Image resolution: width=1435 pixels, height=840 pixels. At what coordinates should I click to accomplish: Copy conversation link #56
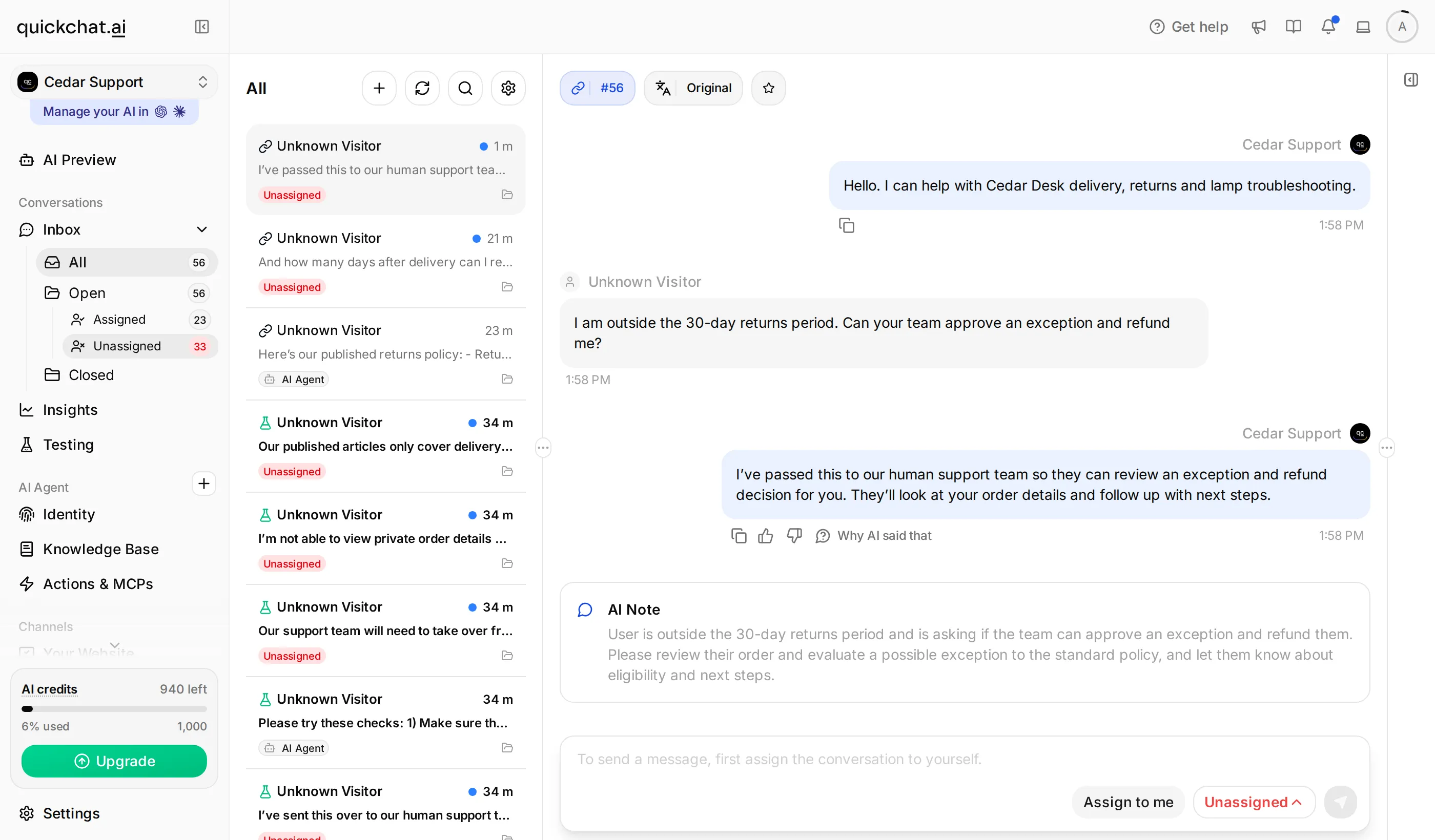click(x=598, y=88)
